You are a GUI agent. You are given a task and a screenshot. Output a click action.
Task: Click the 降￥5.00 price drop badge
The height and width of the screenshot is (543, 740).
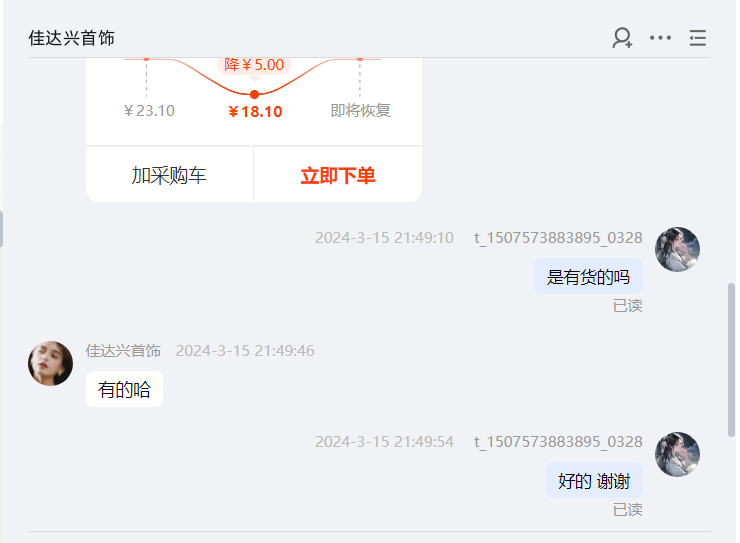254,65
